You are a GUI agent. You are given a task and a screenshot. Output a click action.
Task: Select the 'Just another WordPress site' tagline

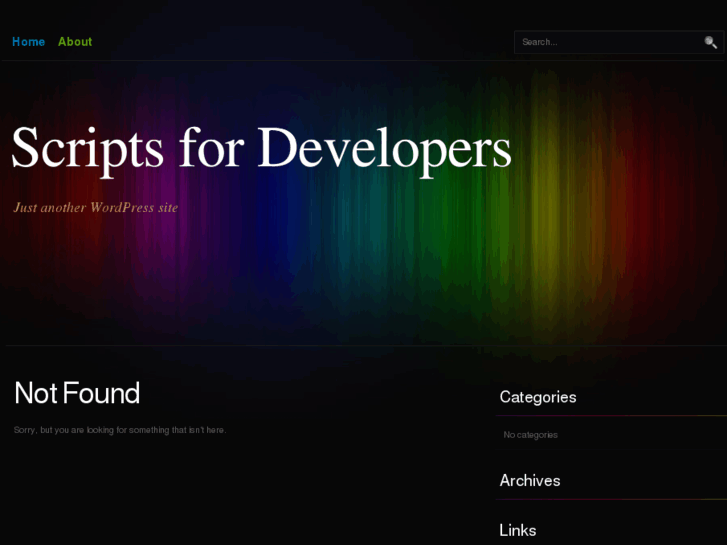click(96, 207)
